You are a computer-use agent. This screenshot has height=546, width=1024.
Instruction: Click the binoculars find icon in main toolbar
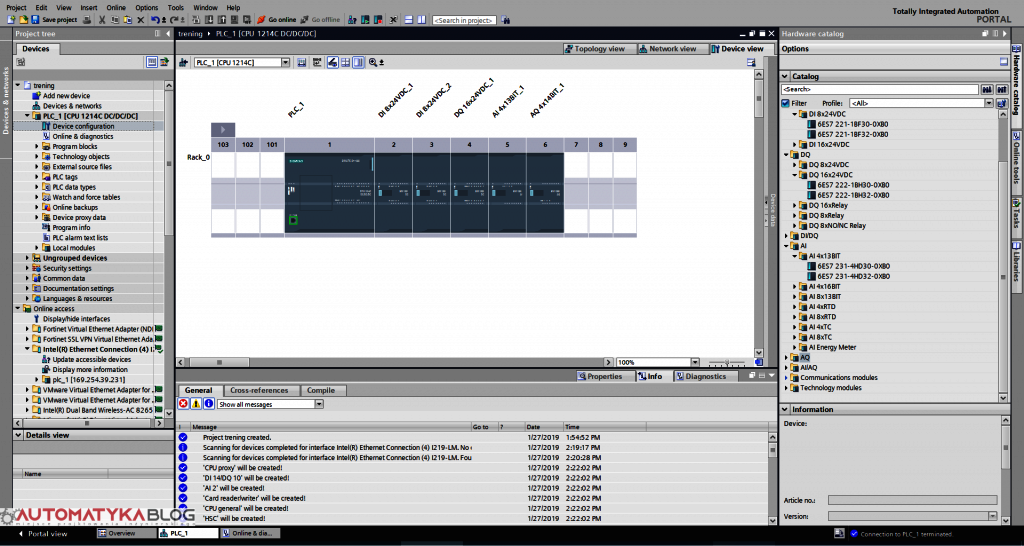tap(506, 20)
